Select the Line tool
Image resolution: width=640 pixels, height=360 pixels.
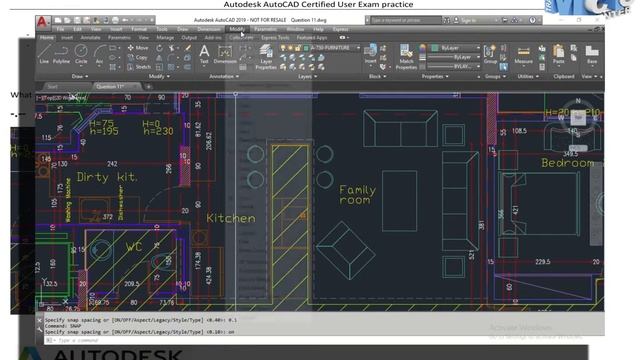(44, 54)
